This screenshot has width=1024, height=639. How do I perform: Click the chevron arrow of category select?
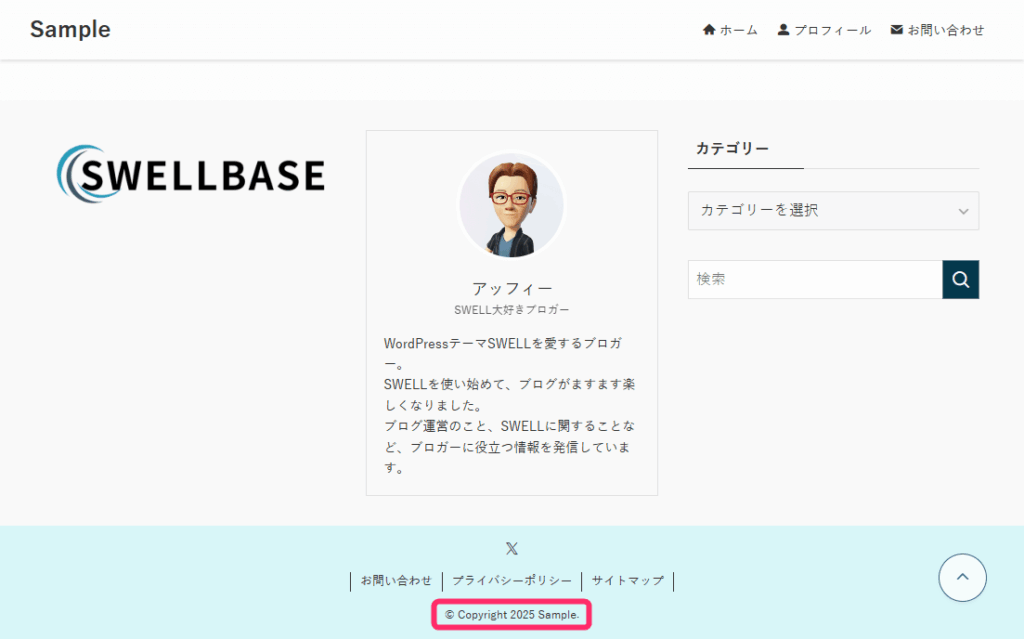click(x=963, y=211)
